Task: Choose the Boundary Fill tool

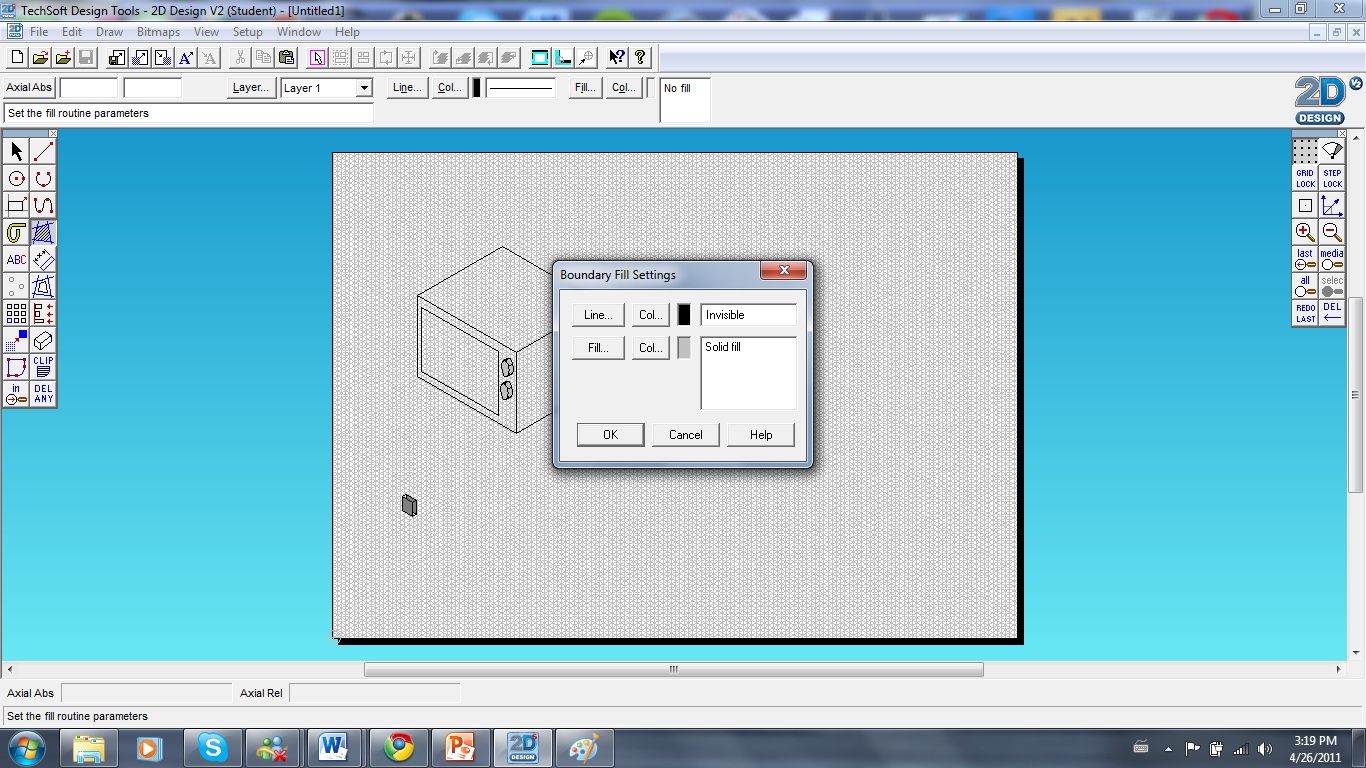Action: click(43, 234)
